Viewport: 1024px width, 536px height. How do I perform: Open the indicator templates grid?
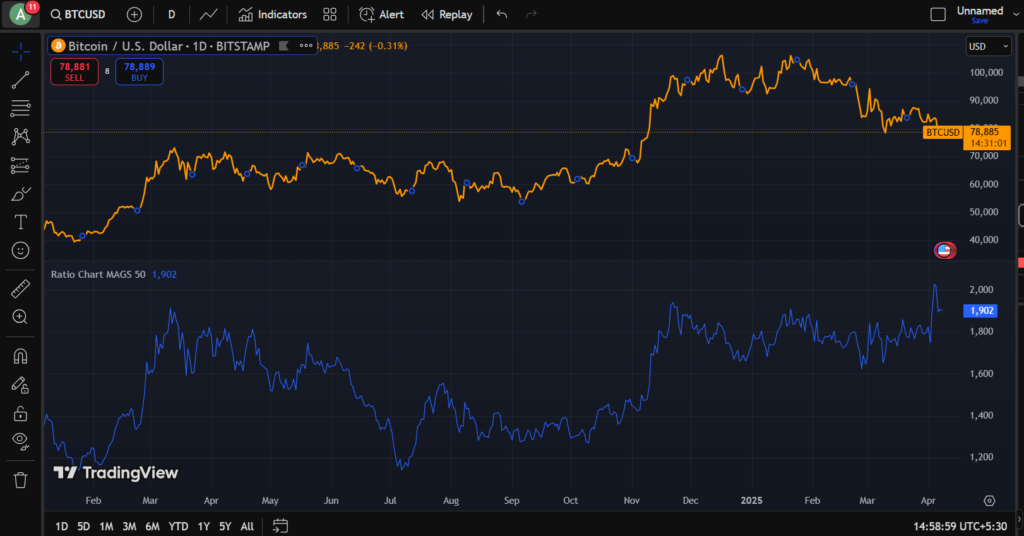(330, 14)
